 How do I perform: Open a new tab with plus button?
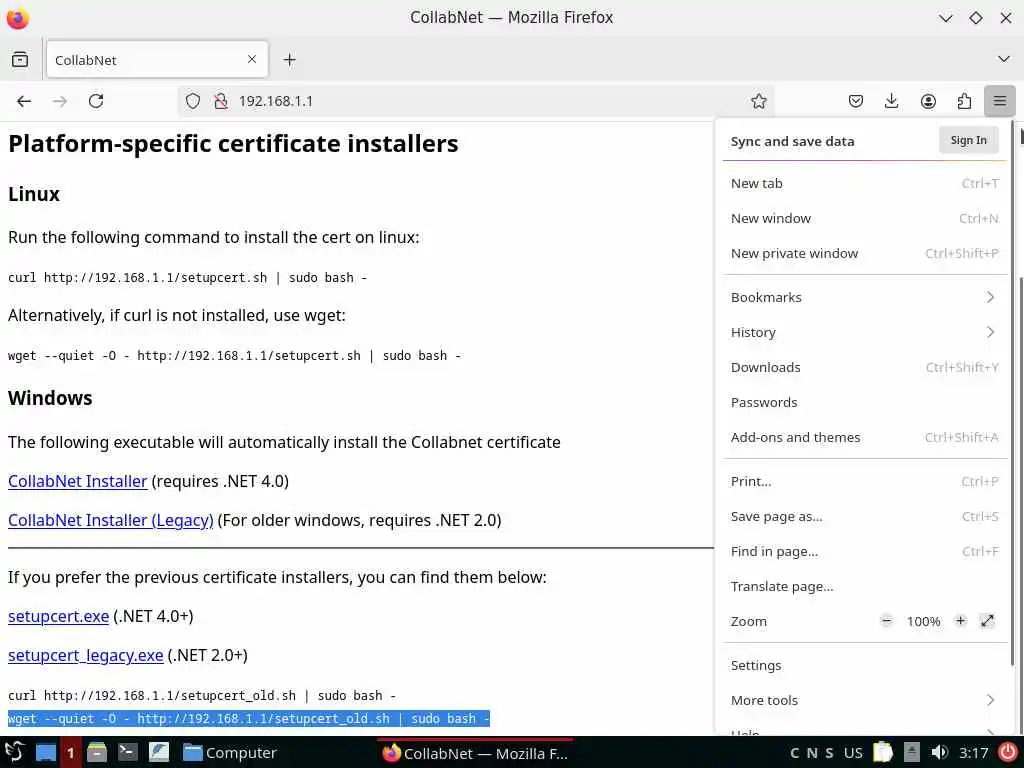point(290,59)
